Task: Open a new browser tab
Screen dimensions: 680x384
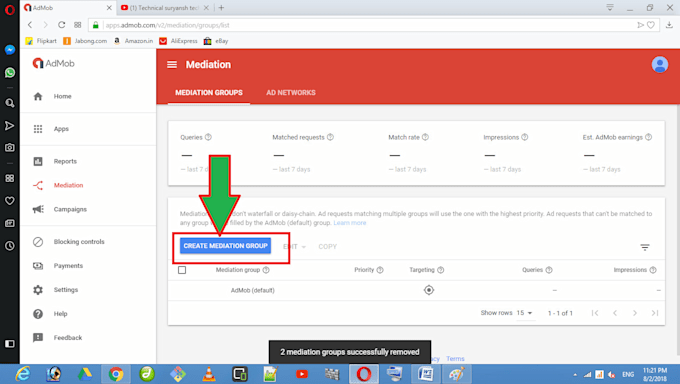Action: [x=221, y=8]
